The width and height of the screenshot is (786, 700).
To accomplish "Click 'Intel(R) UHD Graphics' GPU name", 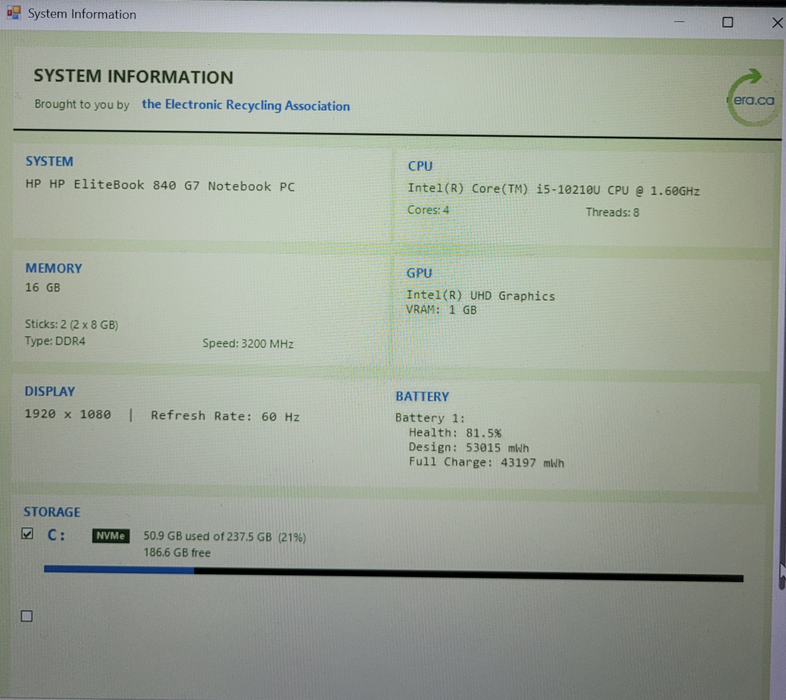I will (481, 295).
